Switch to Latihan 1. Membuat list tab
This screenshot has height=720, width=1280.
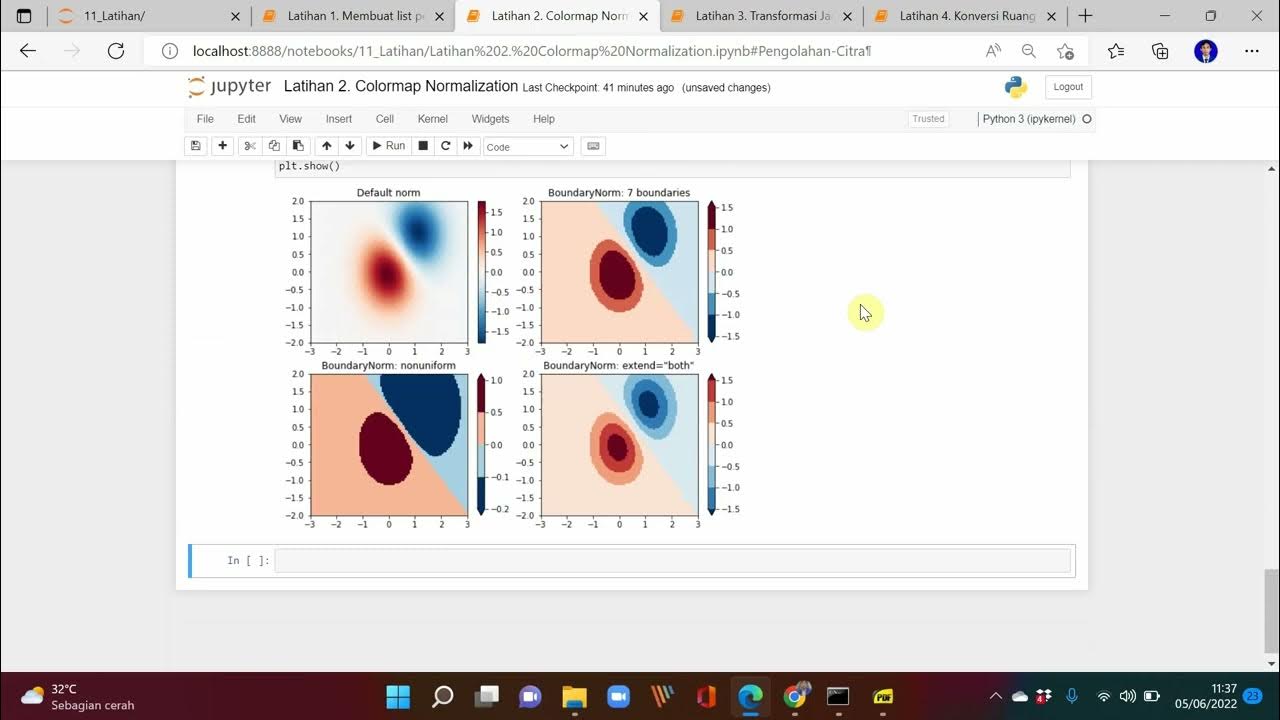[352, 16]
